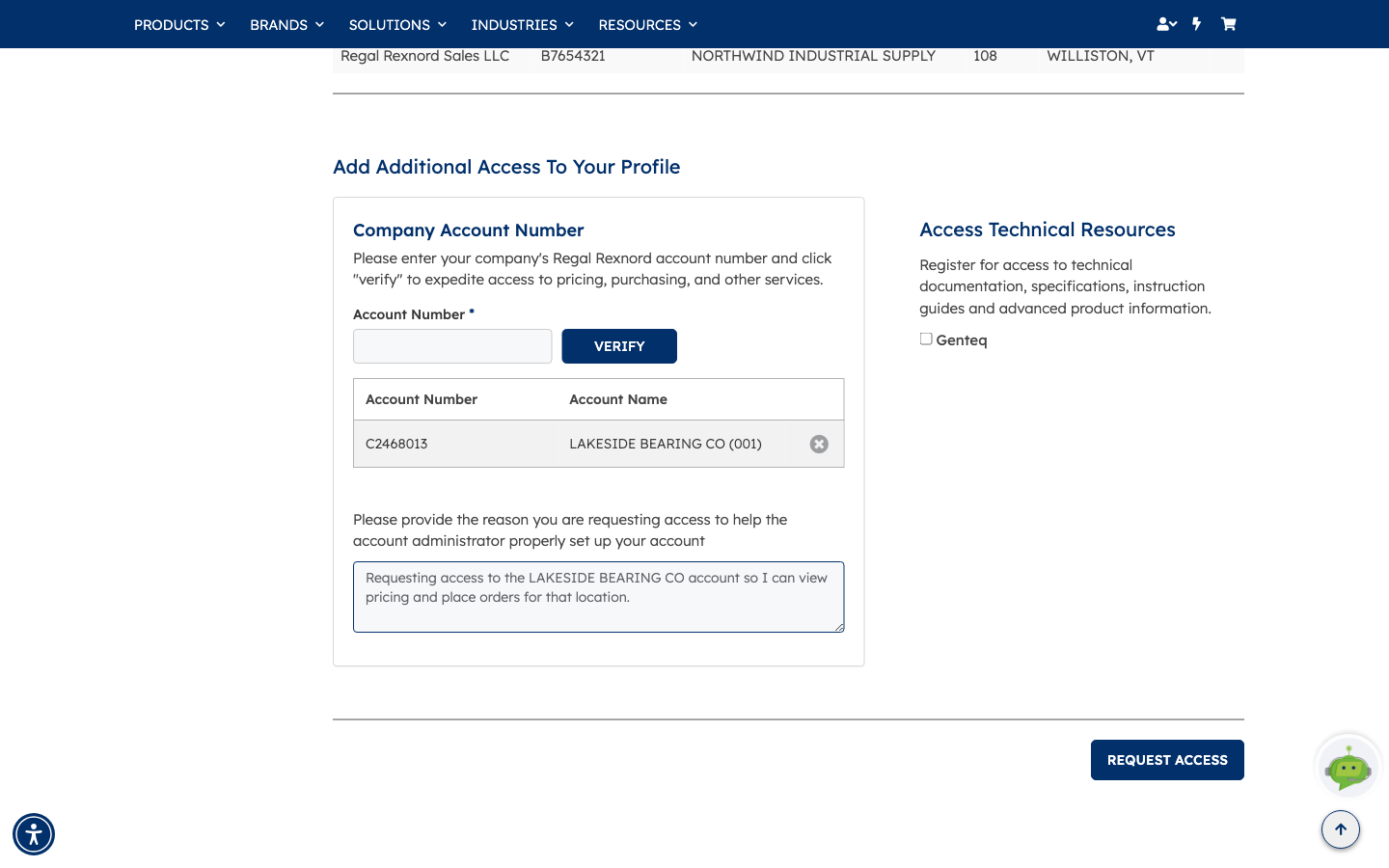Select the B7654321 cell in the top row

[x=573, y=56]
